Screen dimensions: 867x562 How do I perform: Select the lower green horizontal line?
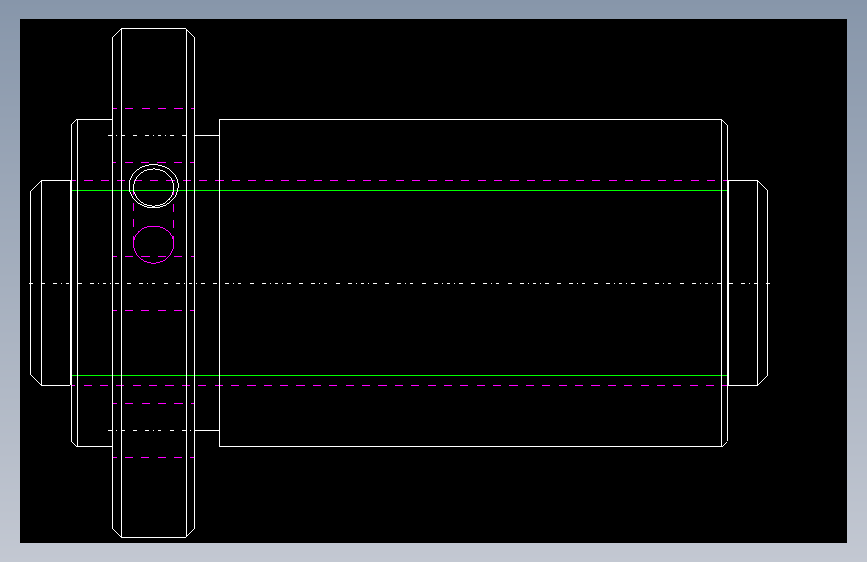pyautogui.click(x=399, y=376)
